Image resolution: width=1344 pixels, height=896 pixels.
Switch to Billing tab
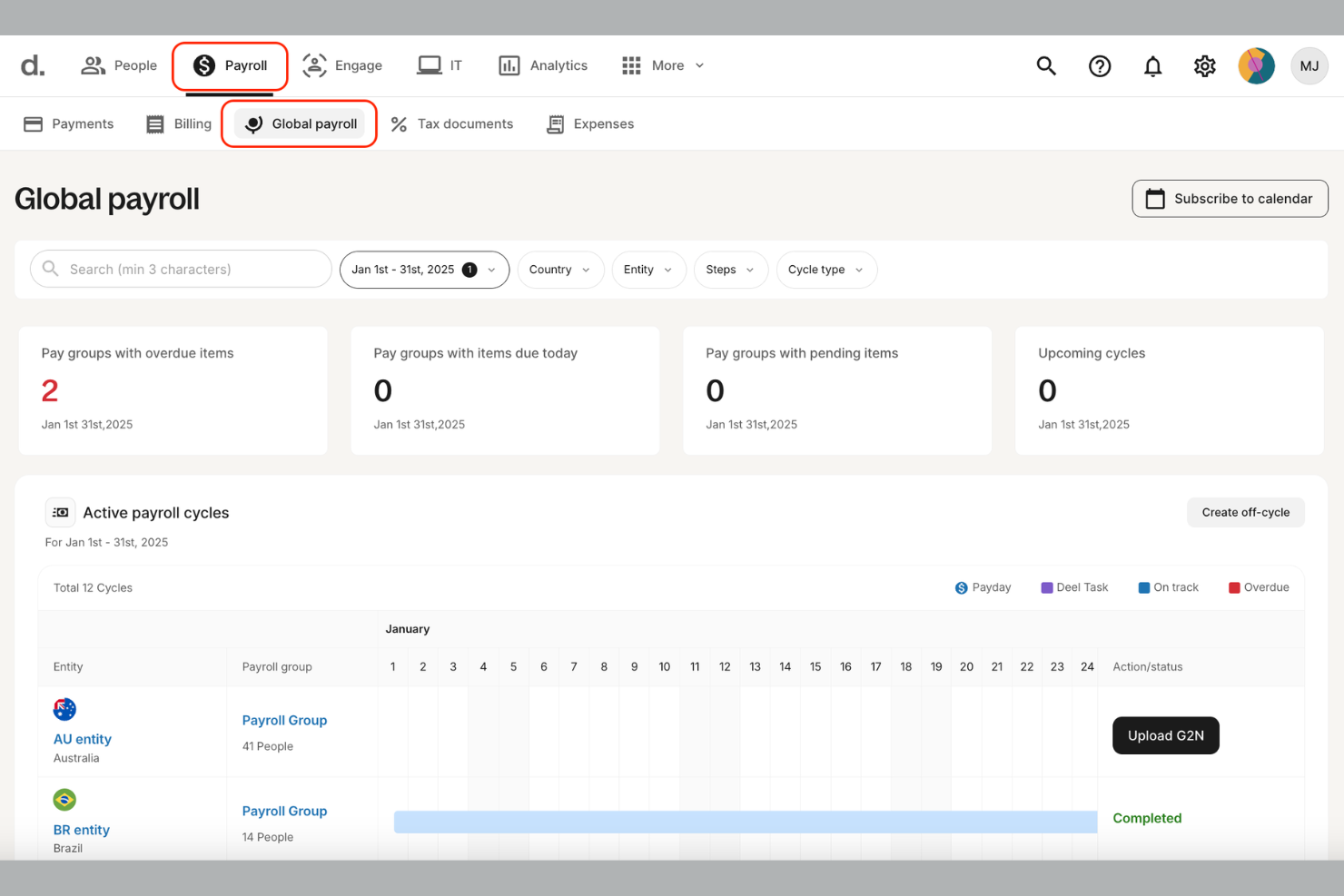point(179,124)
